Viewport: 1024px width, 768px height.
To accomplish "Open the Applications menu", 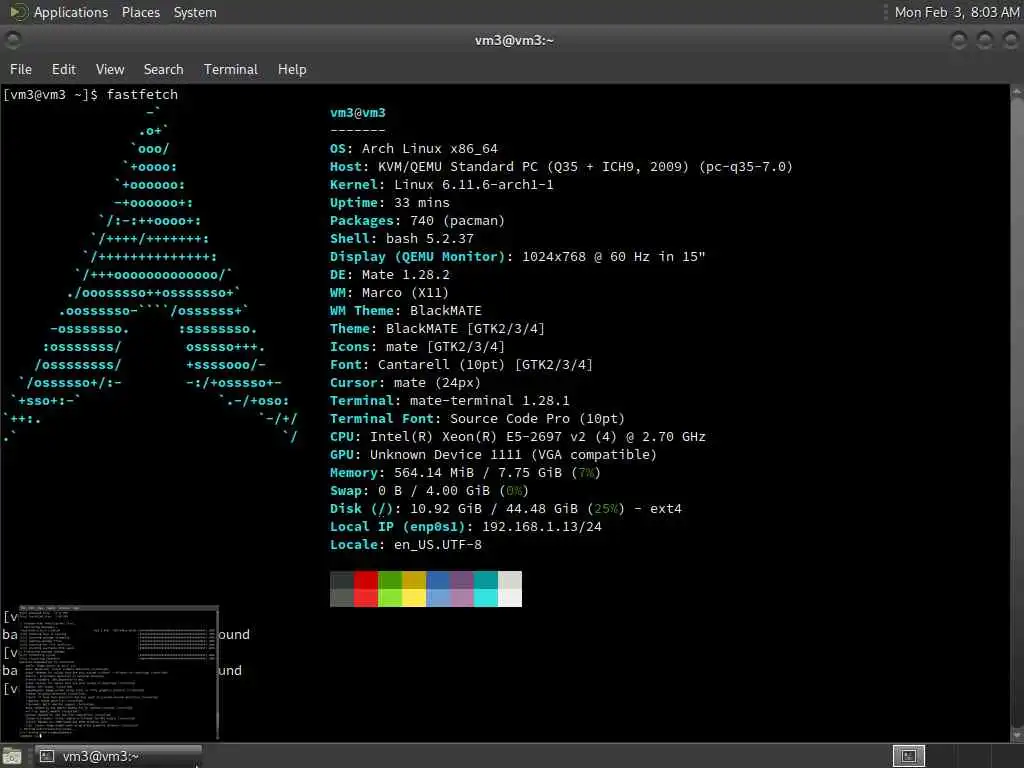I will (x=71, y=12).
